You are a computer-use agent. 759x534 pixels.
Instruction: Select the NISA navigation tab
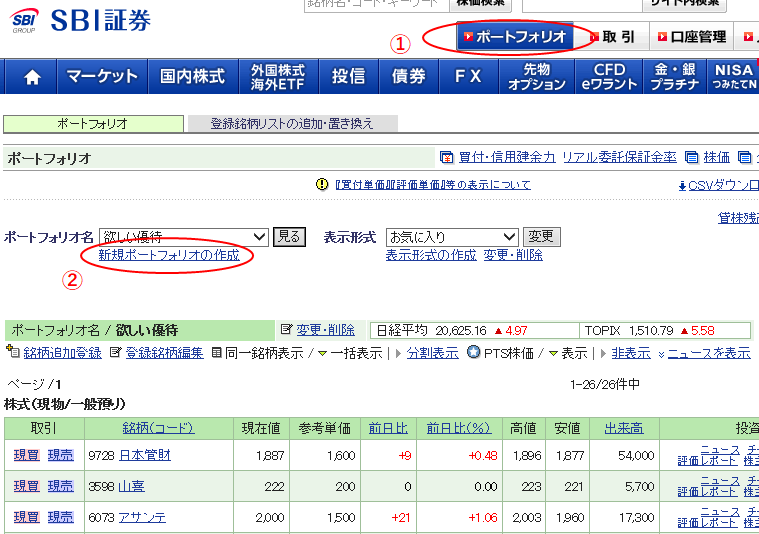(733, 76)
